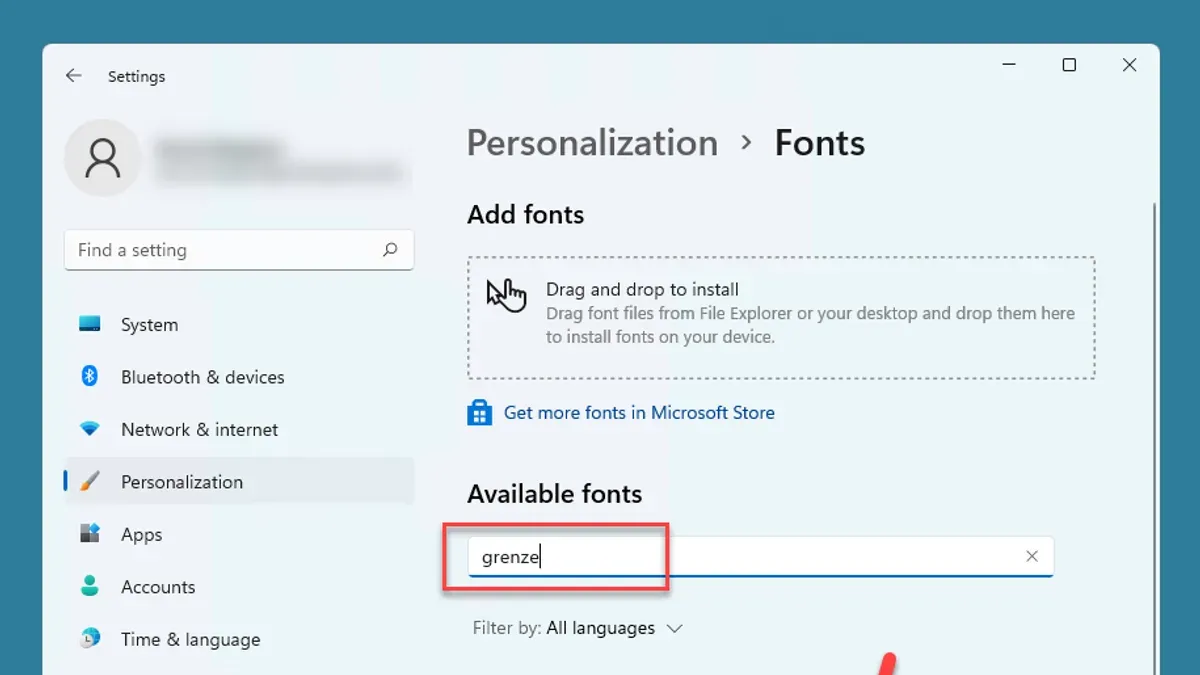Screen dimensions: 1200x675
Task: Click the System monitor icon
Action: (x=90, y=324)
